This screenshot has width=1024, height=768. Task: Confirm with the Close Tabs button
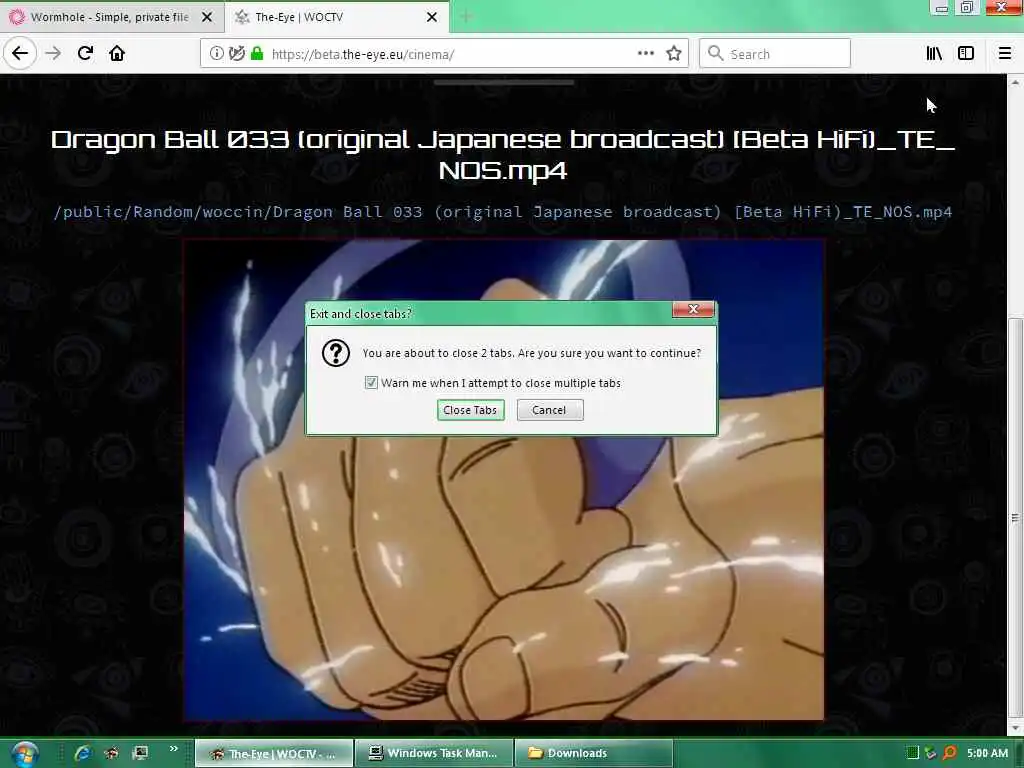[x=470, y=410]
